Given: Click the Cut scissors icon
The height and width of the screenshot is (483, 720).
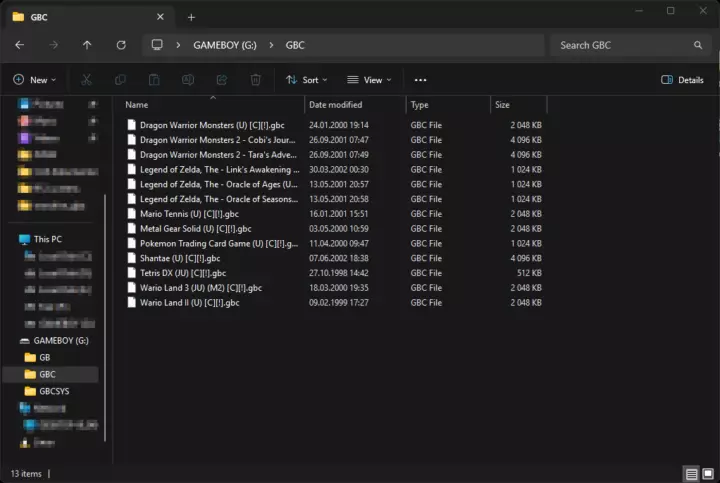Looking at the screenshot, I should click(x=86, y=80).
